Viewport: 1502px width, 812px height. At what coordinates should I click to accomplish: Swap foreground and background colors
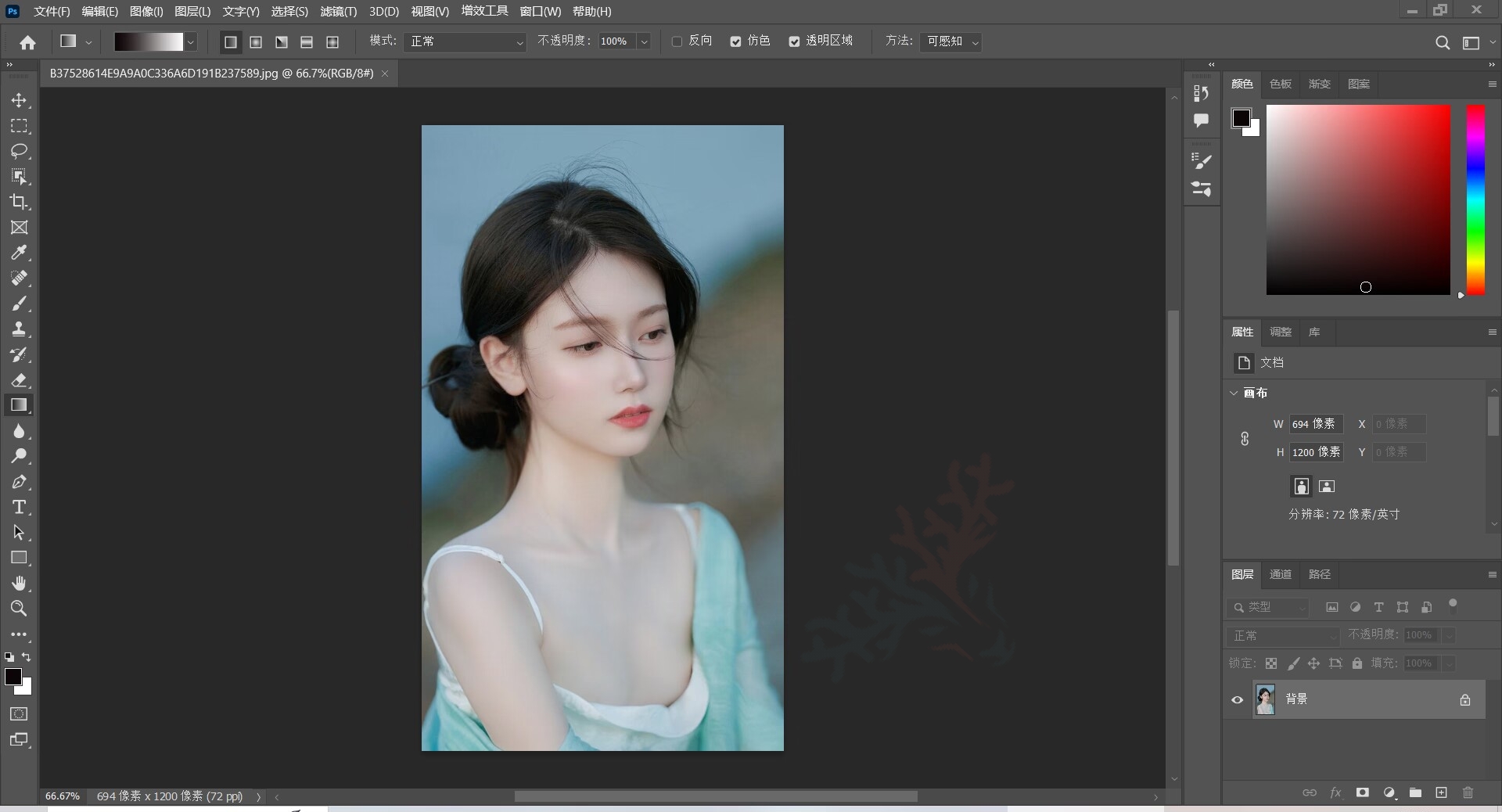click(27, 657)
